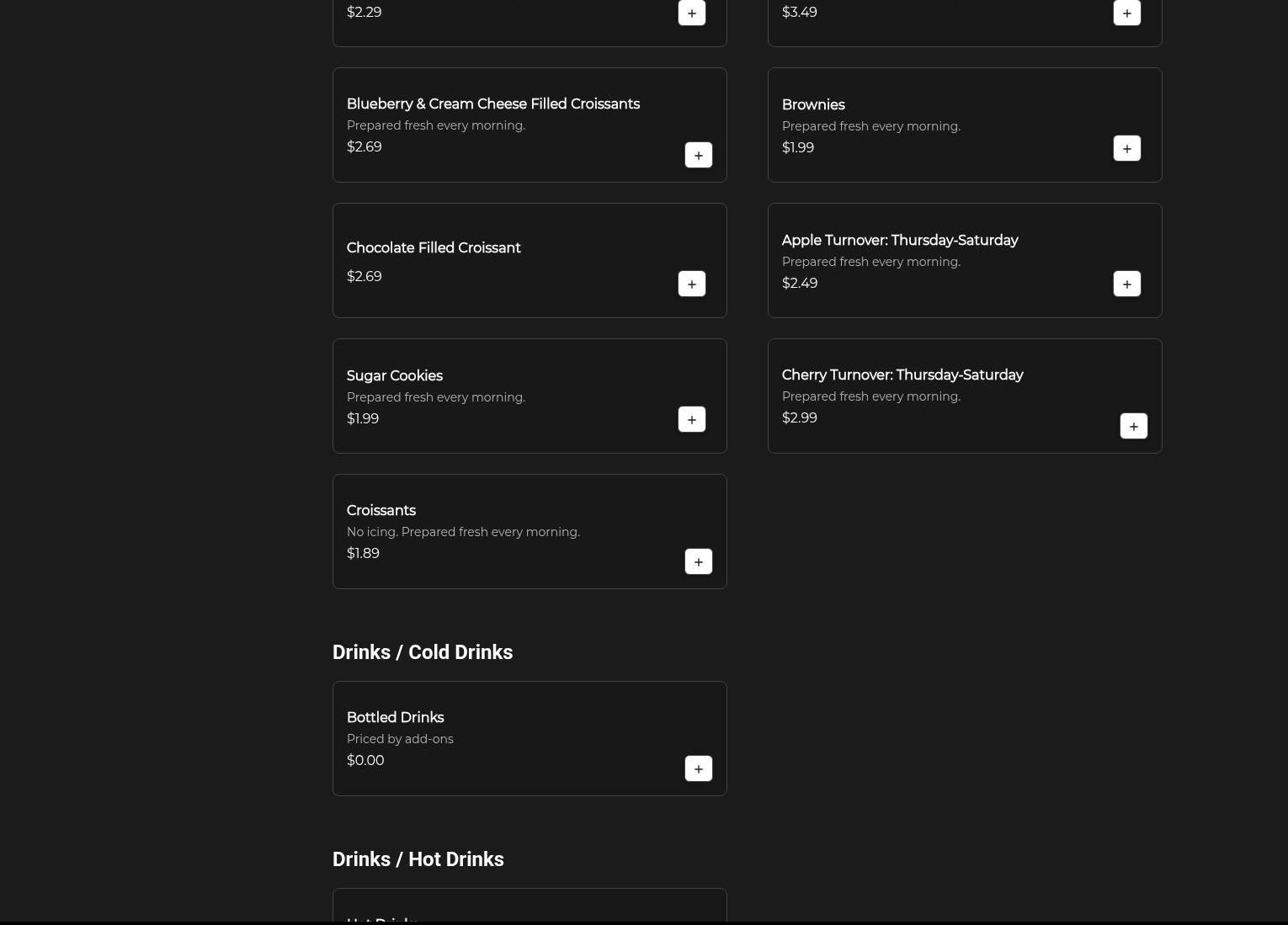Add Bottled Drinks with the plus button
1288x925 pixels.
(698, 769)
